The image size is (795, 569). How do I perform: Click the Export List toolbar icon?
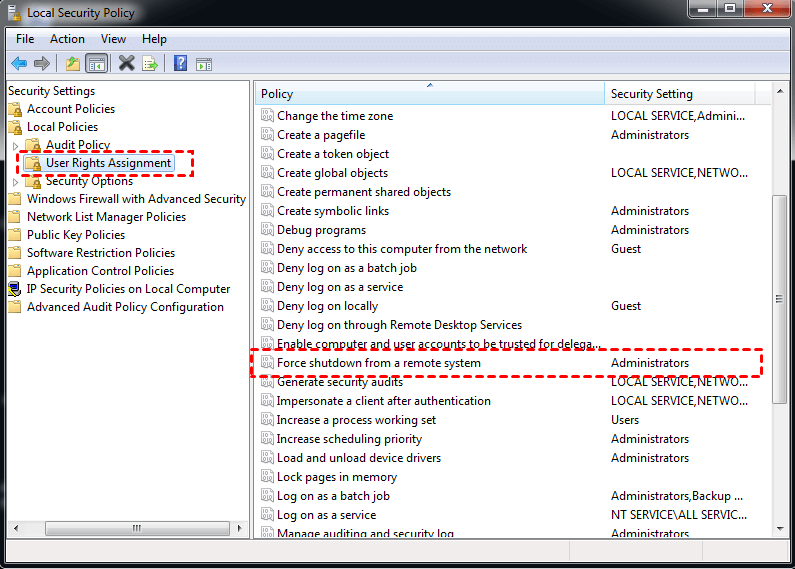pos(150,64)
